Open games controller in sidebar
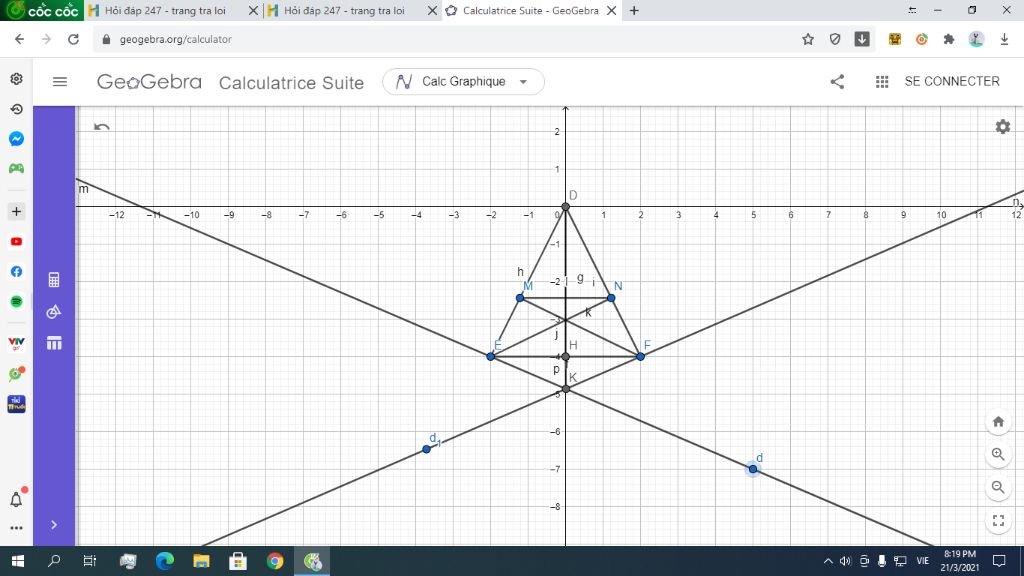 (16, 168)
